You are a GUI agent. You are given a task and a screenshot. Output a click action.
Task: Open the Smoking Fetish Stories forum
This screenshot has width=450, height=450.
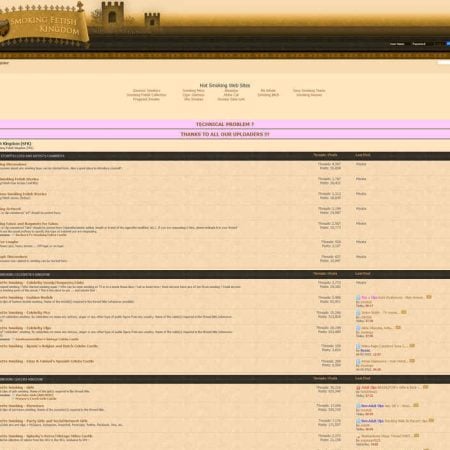[x=20, y=179]
